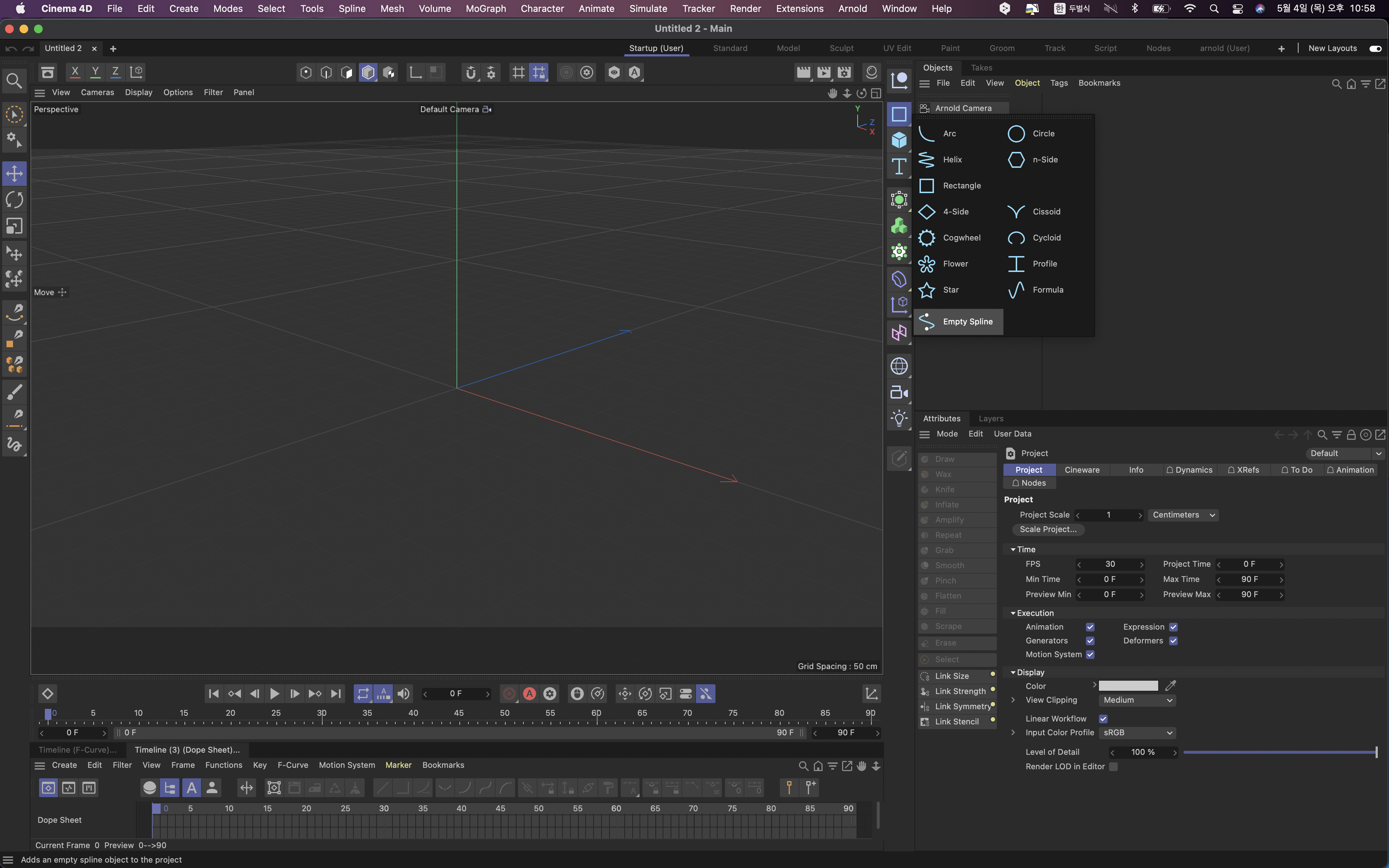The height and width of the screenshot is (868, 1389).
Task: Open the View Clipping Medium dropdown
Action: click(1137, 700)
